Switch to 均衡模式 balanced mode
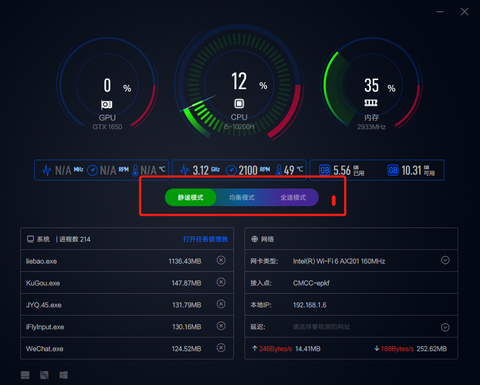The image size is (480, 385). 242,197
